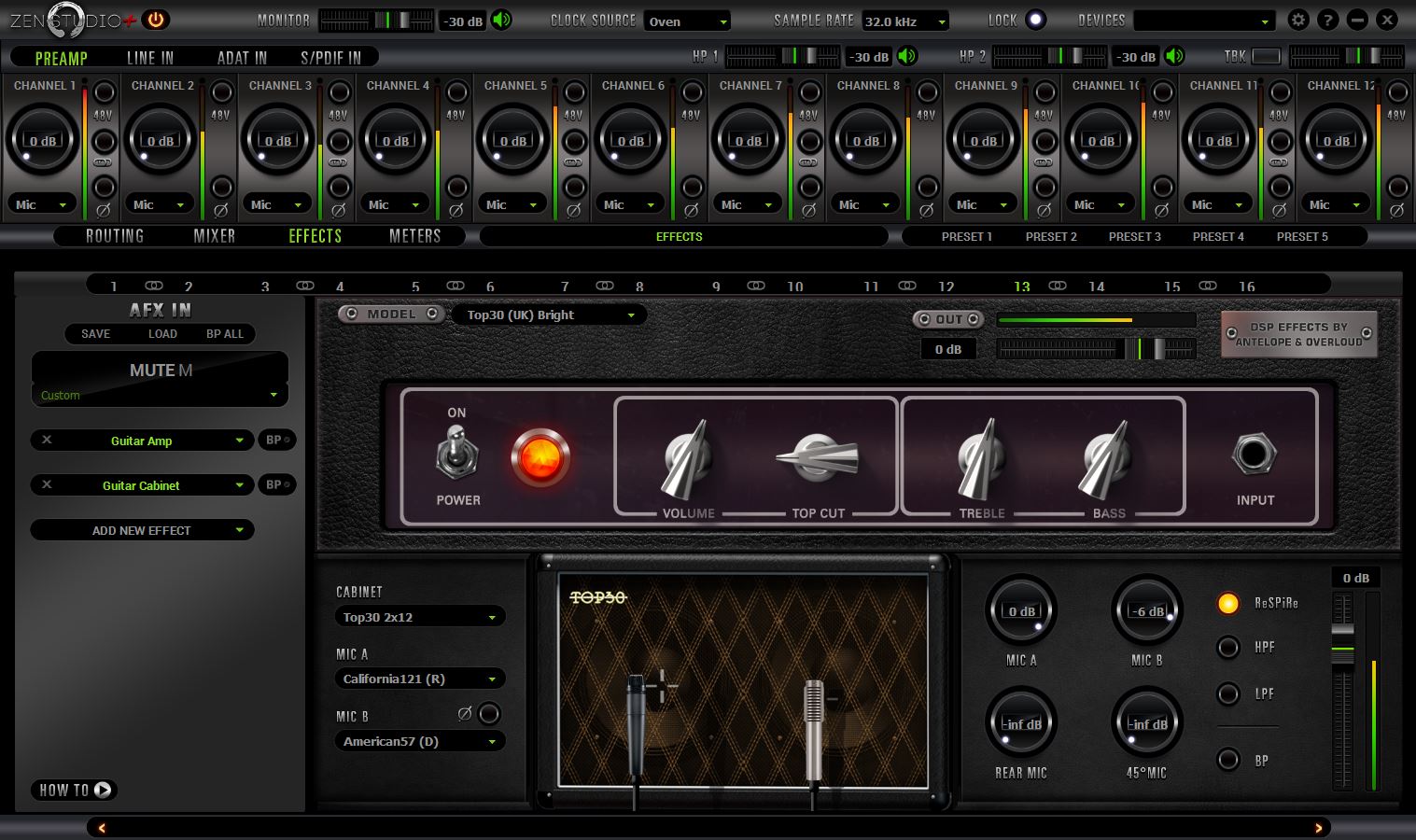The image size is (1416, 840).
Task: Click the right scroll arrow at bottom
Action: (x=1318, y=828)
